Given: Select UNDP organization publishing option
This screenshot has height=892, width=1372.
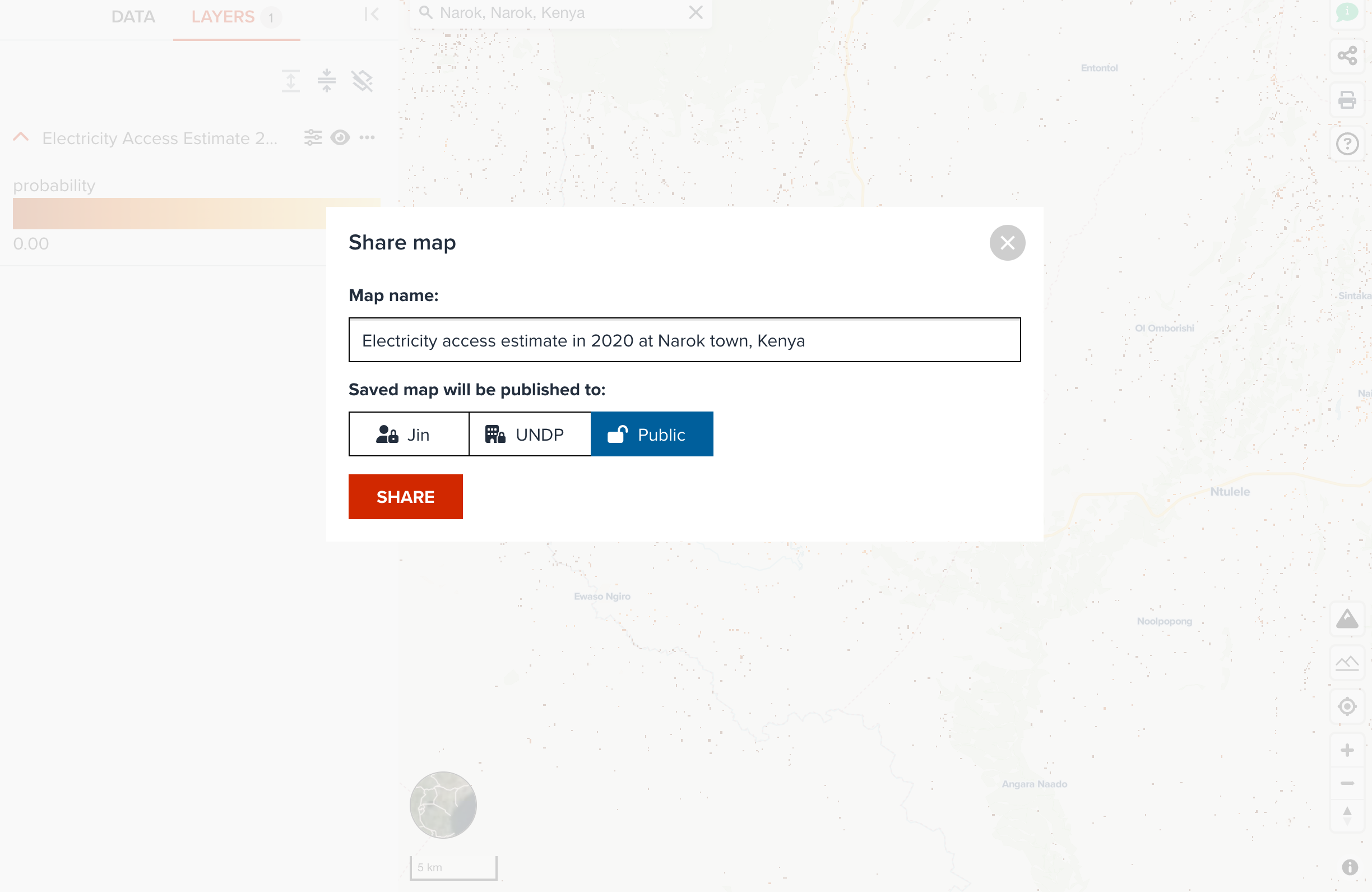Looking at the screenshot, I should [530, 433].
